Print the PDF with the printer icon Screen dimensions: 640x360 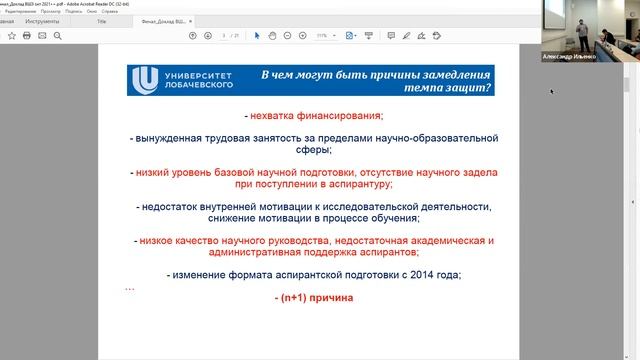click(27, 36)
